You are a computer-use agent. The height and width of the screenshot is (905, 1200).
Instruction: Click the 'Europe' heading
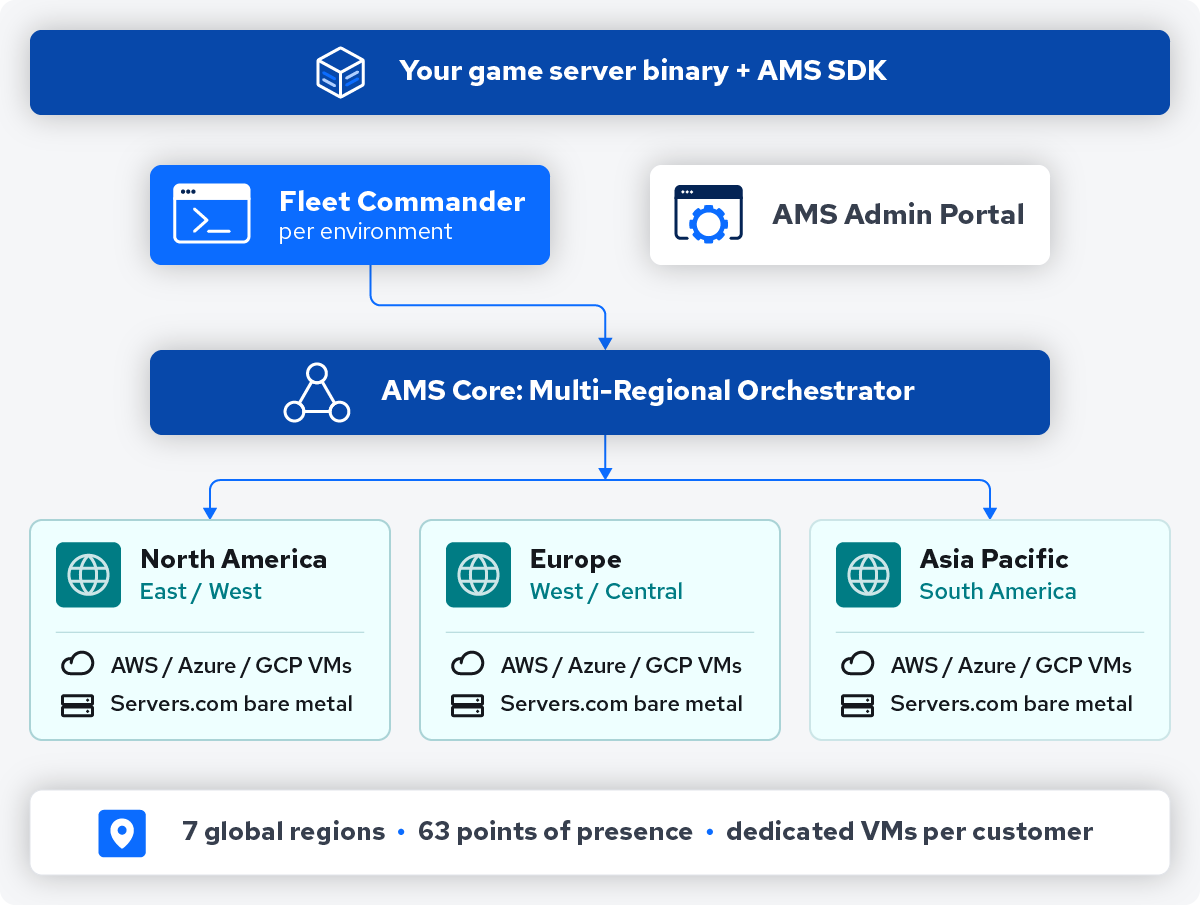[576, 560]
